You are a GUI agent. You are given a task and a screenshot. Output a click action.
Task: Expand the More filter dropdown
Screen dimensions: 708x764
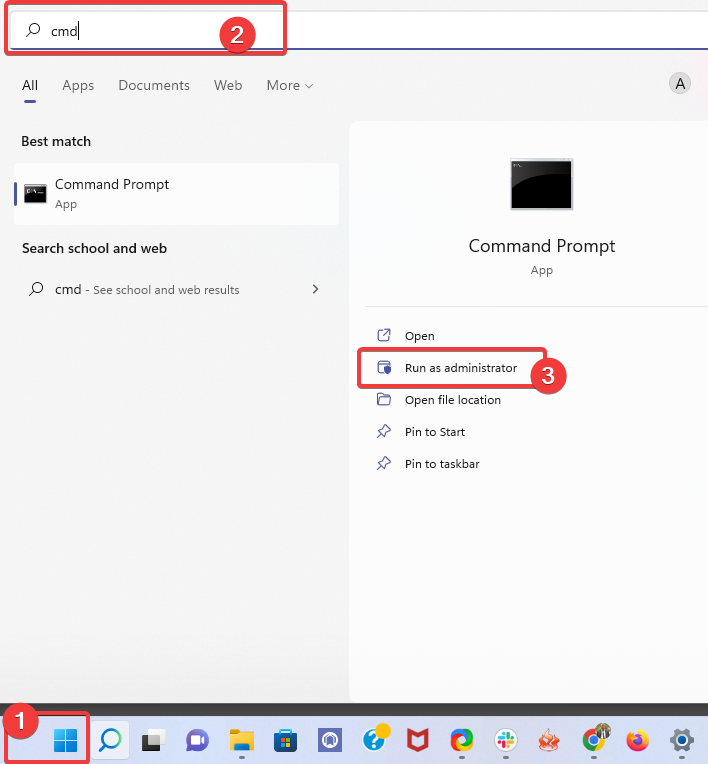289,85
